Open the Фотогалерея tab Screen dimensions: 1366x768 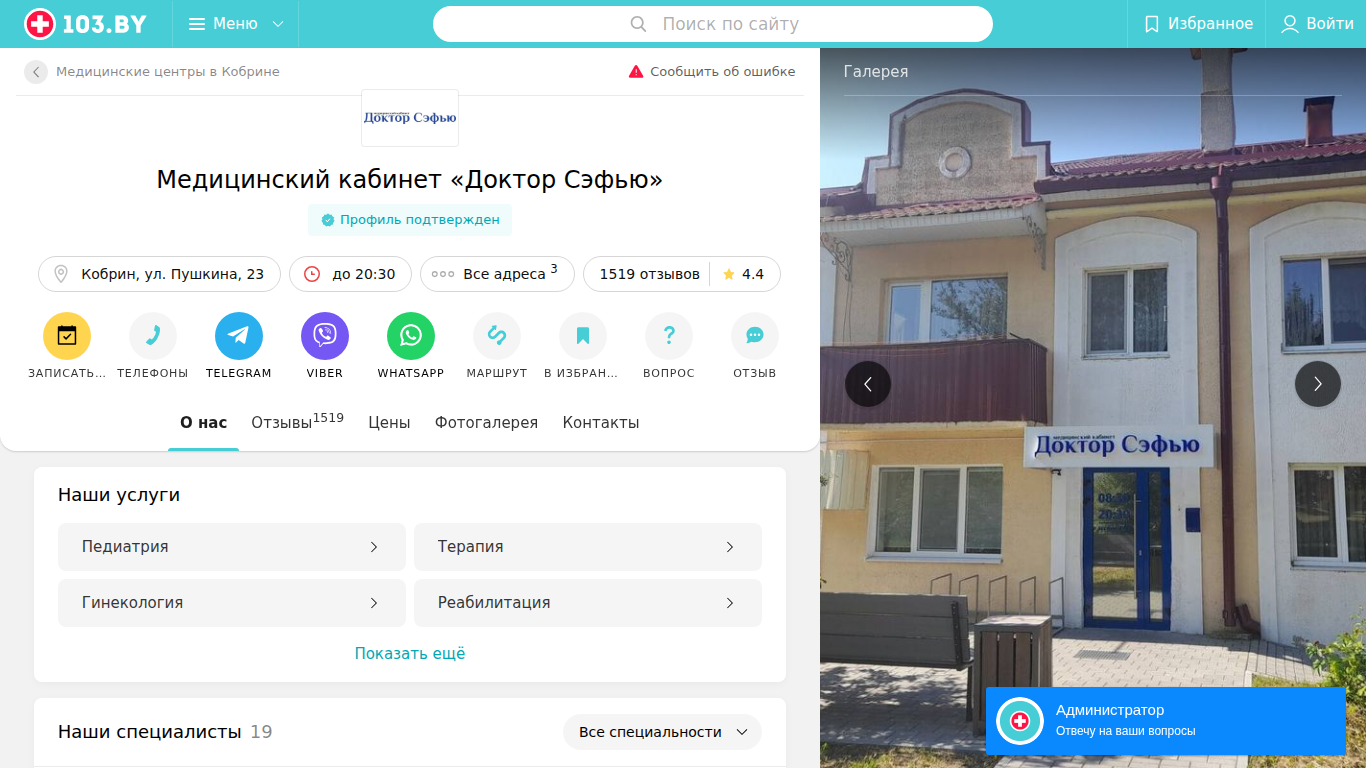point(486,423)
